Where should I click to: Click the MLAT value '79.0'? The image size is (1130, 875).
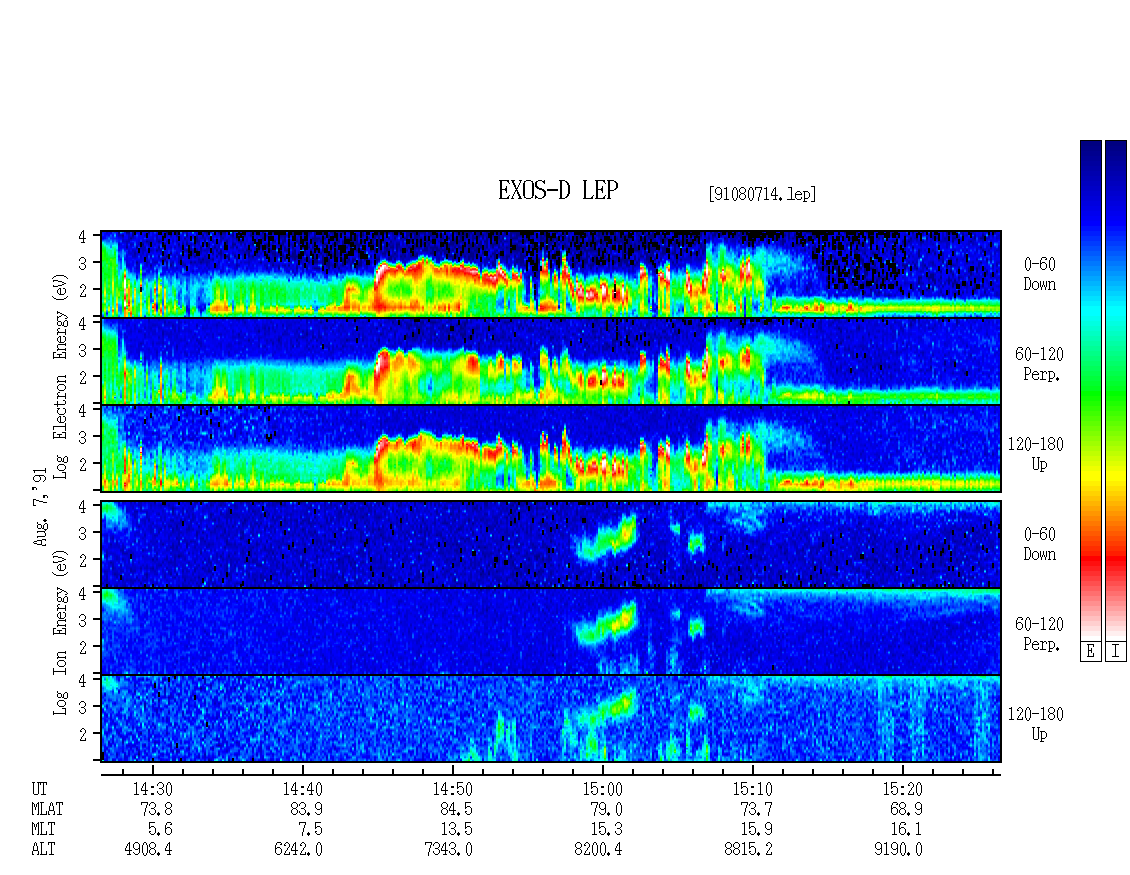pos(607,809)
